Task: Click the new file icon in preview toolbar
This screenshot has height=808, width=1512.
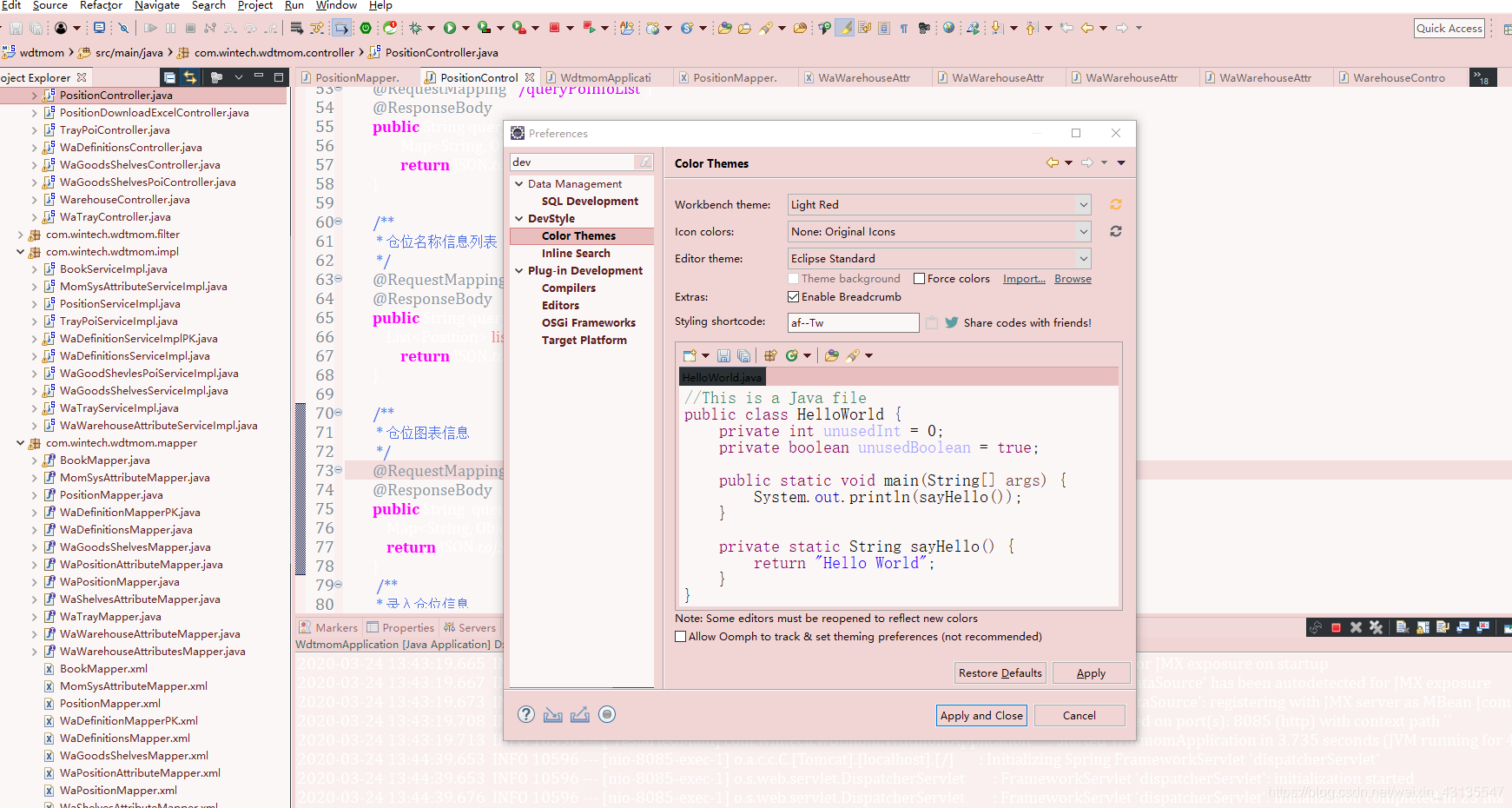Action: click(x=690, y=355)
